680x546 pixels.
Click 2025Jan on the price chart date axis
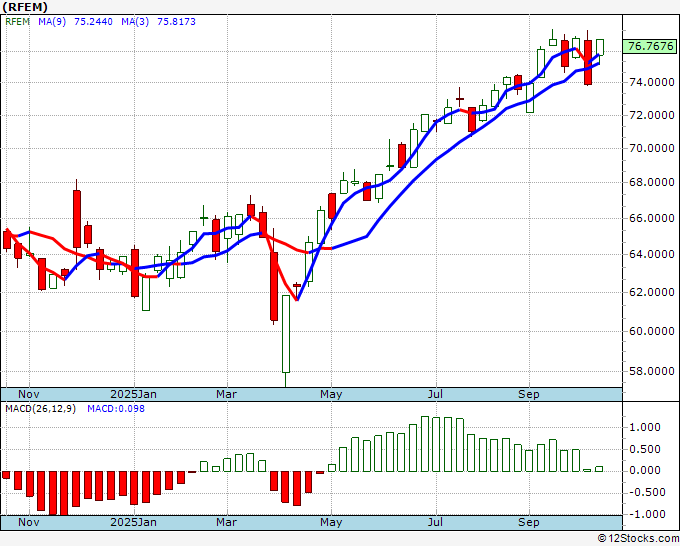click(134, 394)
